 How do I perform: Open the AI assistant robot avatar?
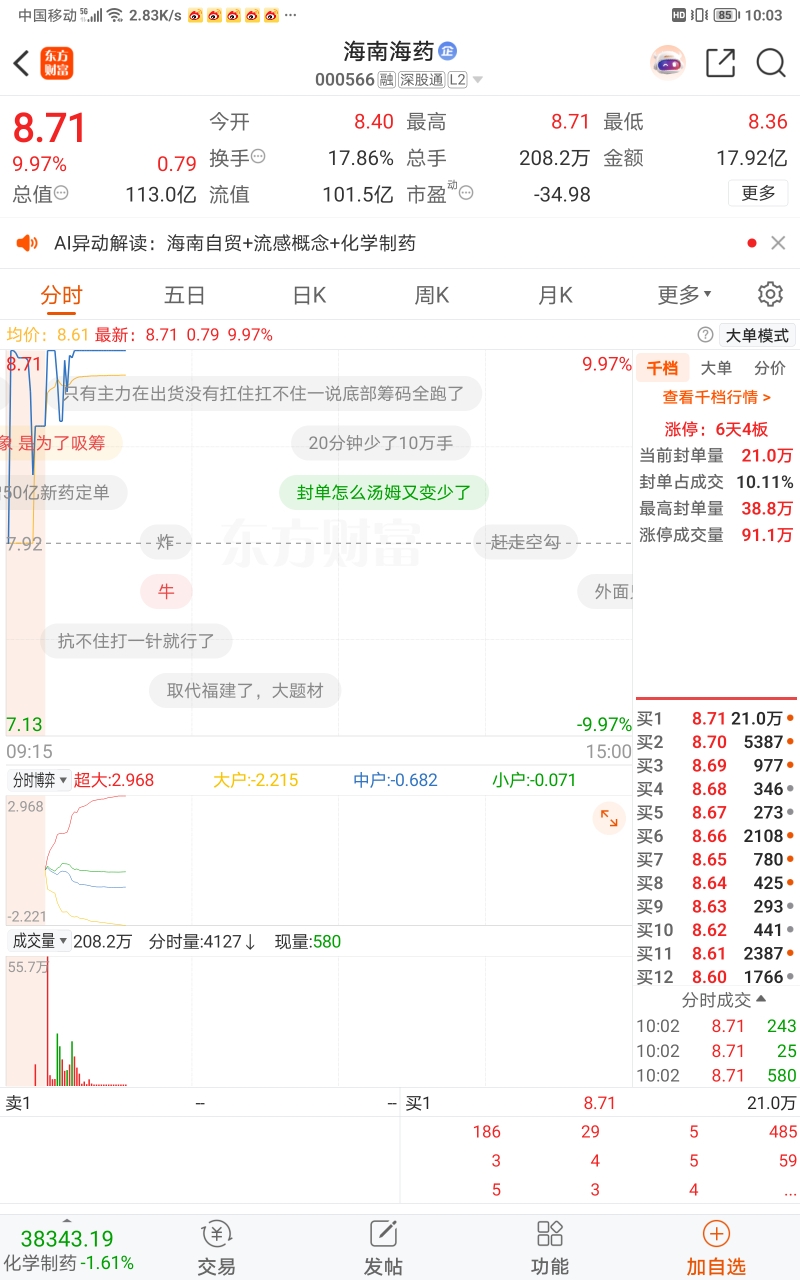point(667,63)
